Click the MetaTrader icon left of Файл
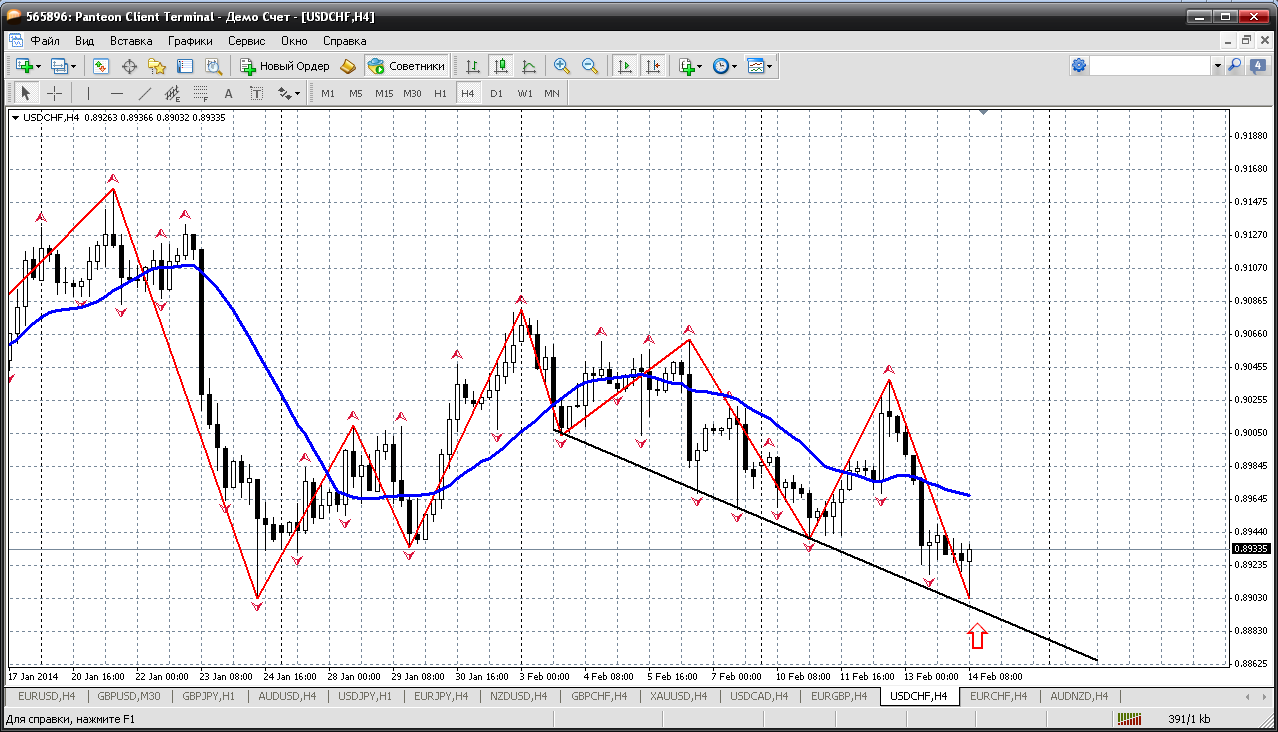 (x=16, y=41)
